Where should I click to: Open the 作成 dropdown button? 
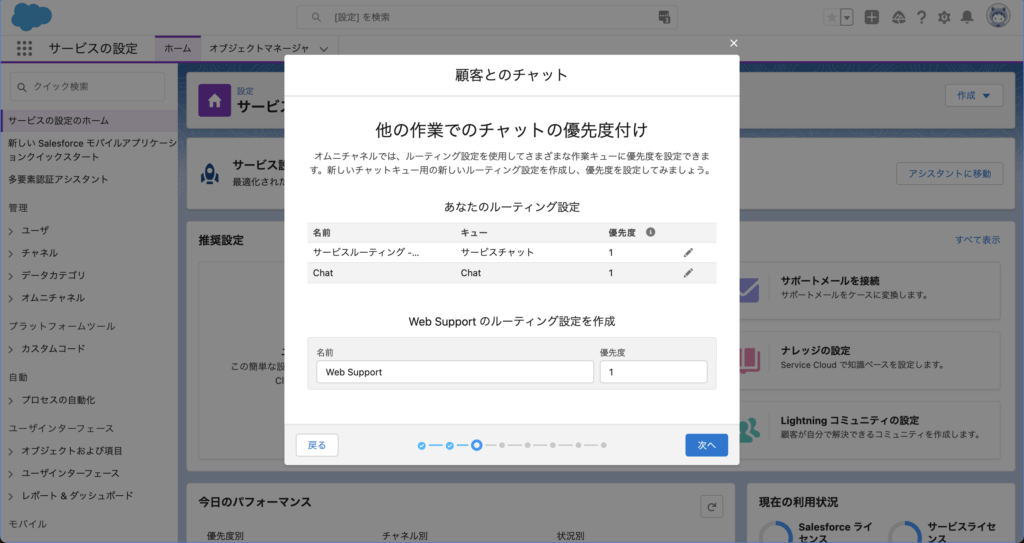point(974,95)
